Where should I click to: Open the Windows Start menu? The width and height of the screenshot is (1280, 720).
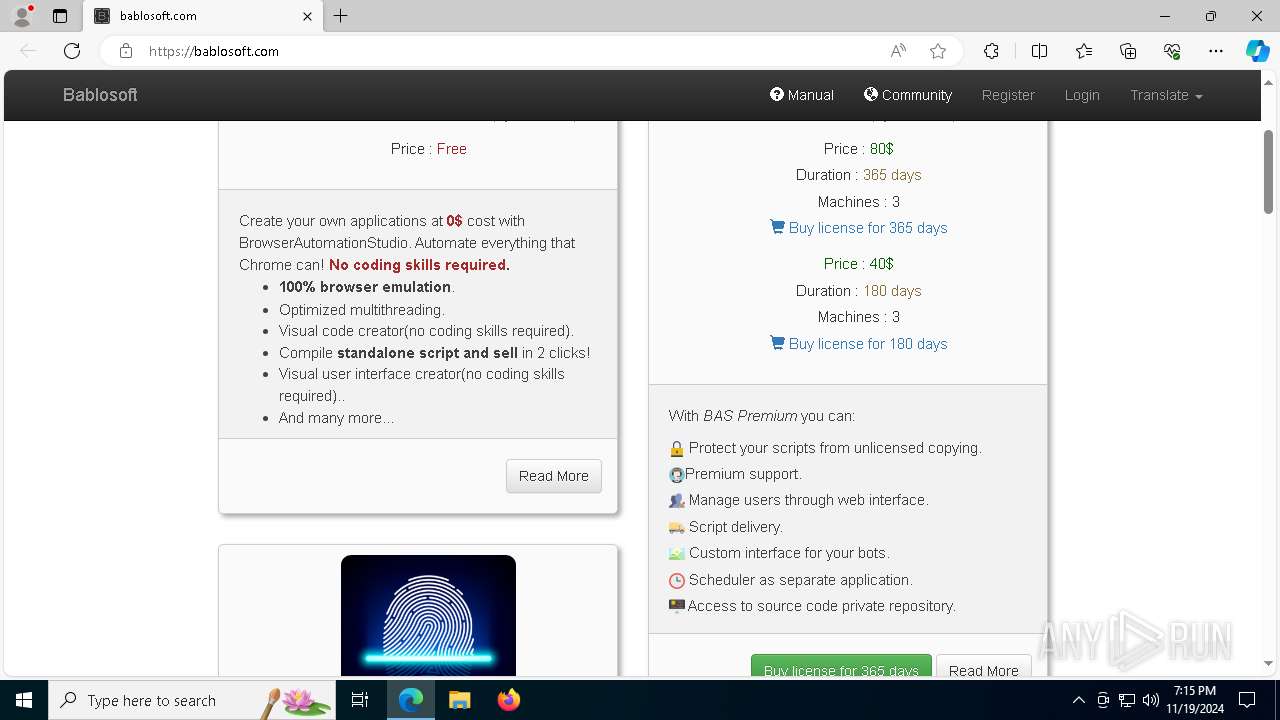click(24, 700)
